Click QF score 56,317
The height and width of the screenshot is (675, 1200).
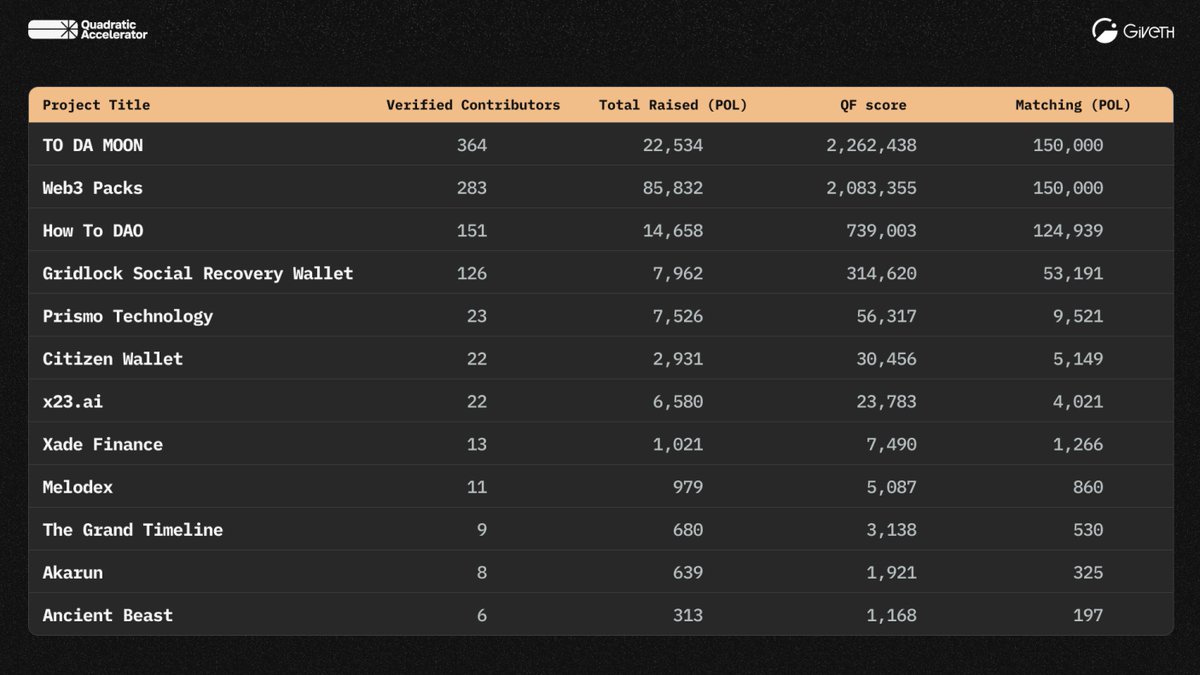point(886,316)
